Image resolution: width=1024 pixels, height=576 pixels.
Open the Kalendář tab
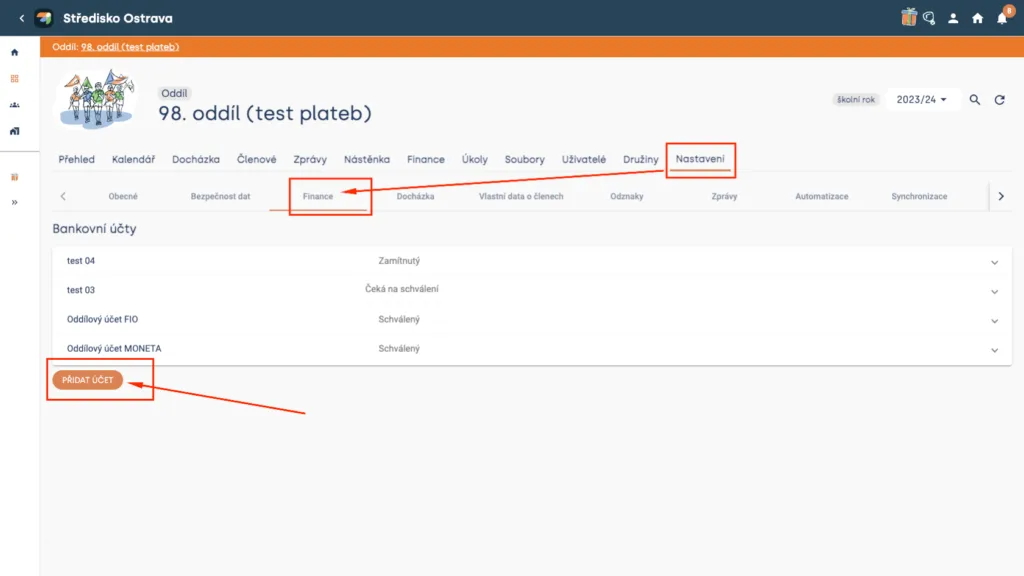click(133, 159)
